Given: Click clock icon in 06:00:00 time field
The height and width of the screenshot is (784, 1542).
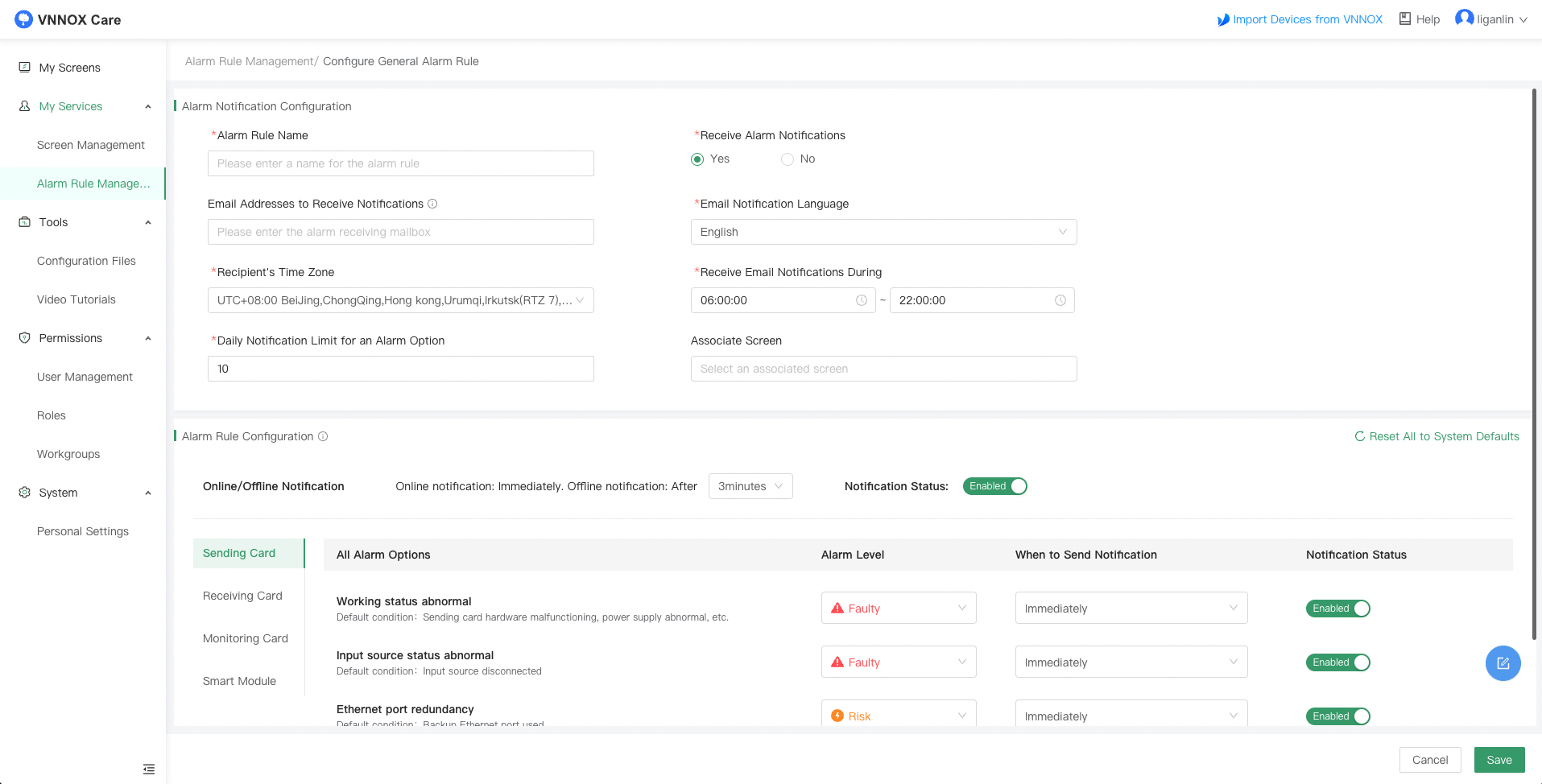Looking at the screenshot, I should pos(861,300).
